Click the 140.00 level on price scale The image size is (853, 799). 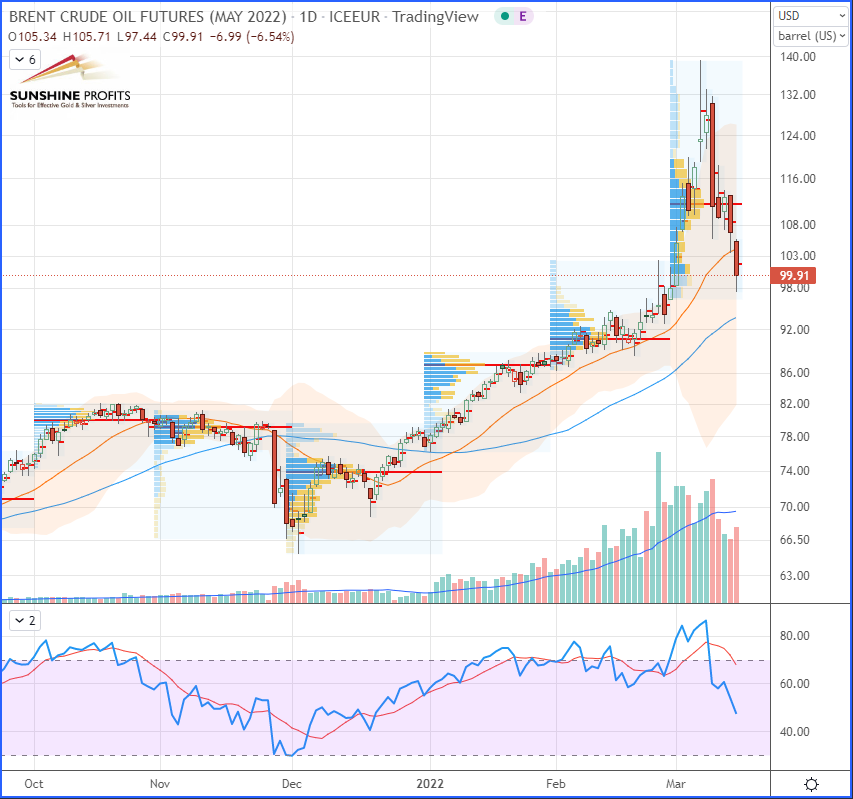pyautogui.click(x=798, y=58)
